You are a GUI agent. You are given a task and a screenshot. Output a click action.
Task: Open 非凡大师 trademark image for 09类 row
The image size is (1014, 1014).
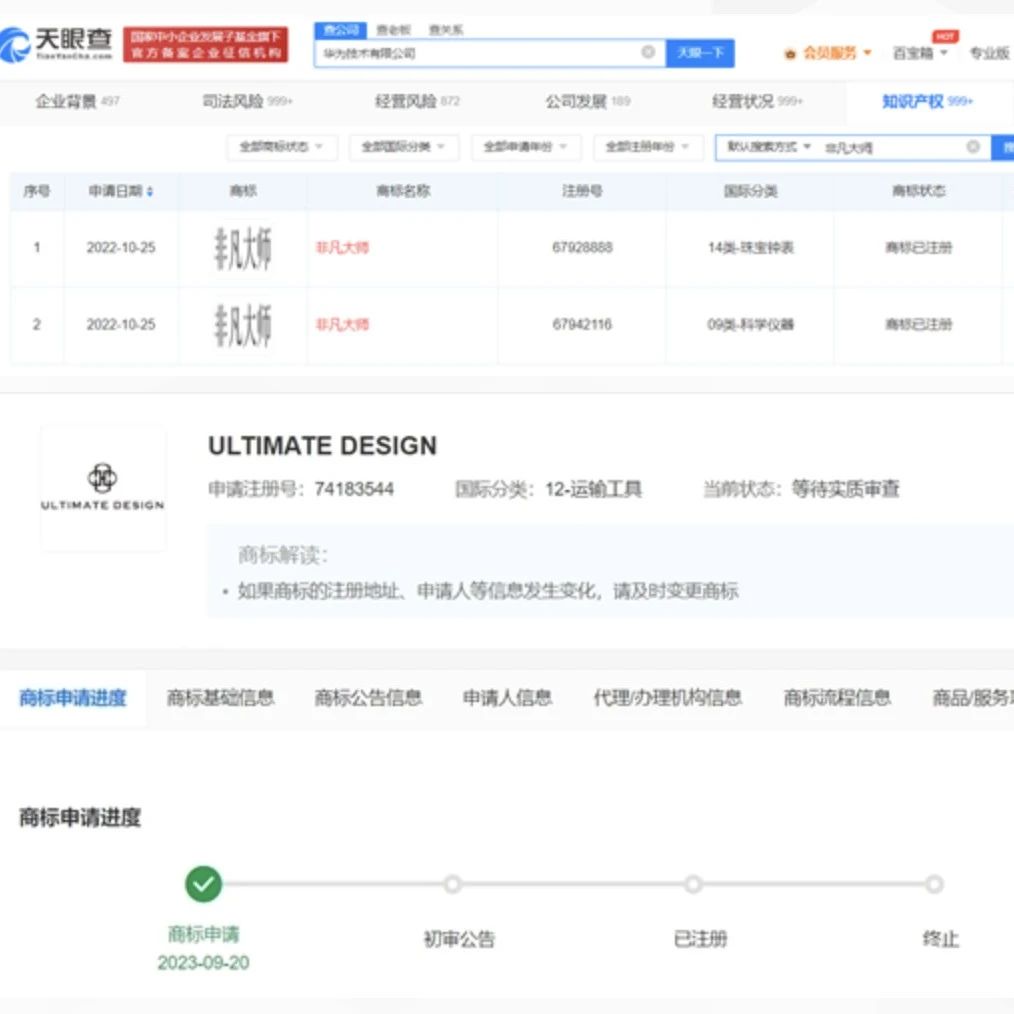coord(243,325)
